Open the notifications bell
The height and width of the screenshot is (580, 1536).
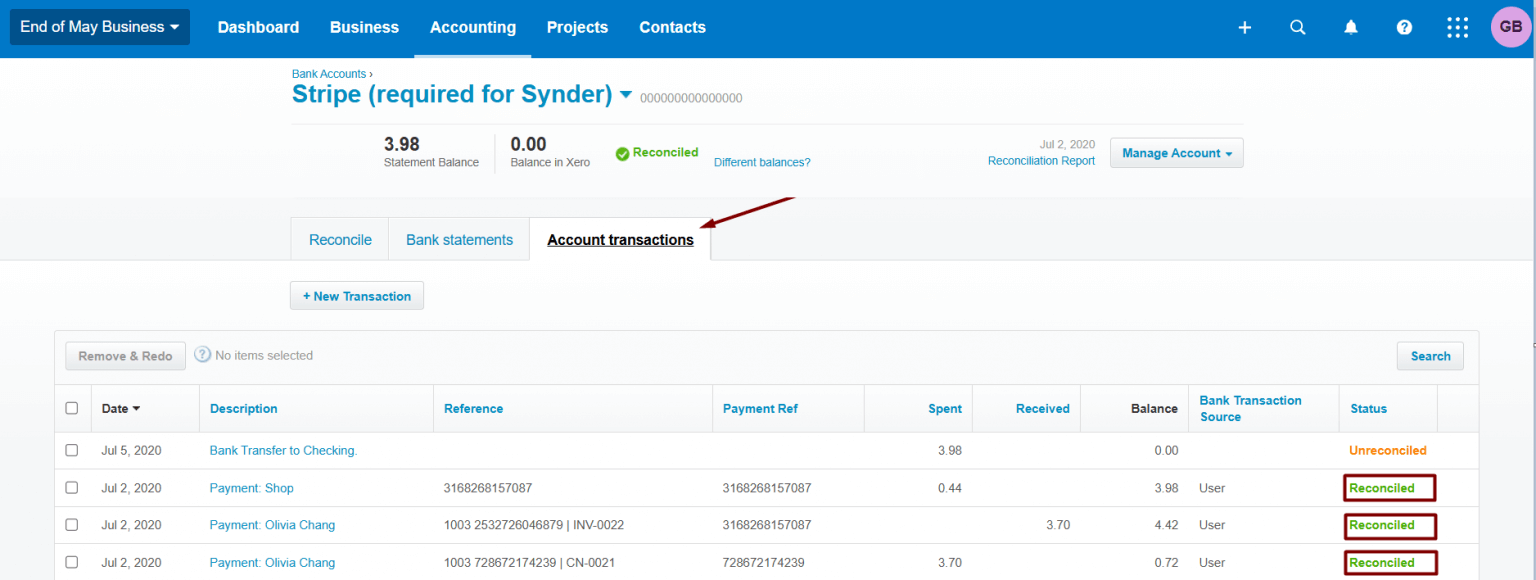click(1351, 27)
